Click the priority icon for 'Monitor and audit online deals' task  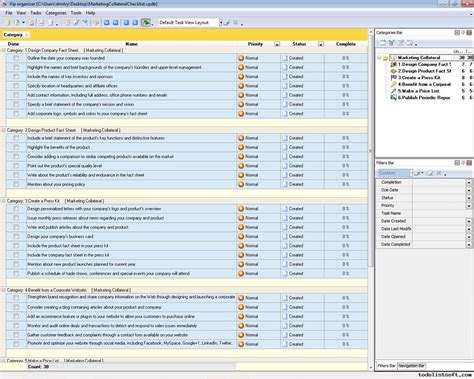241,326
